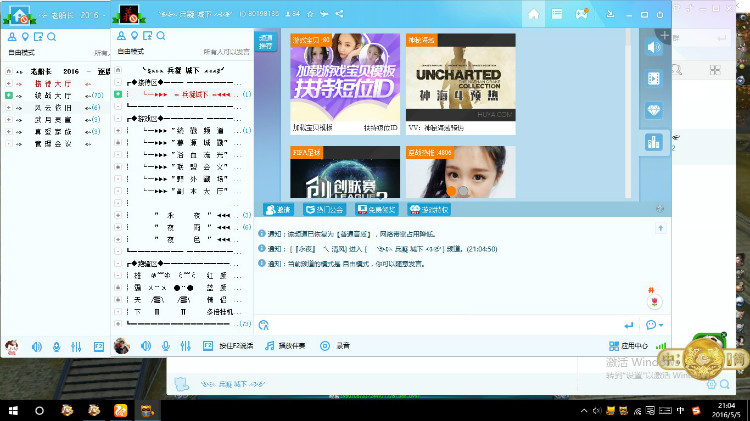Open the bar chart ranking icon in sidebar
This screenshot has height=421, width=750.
(x=653, y=142)
